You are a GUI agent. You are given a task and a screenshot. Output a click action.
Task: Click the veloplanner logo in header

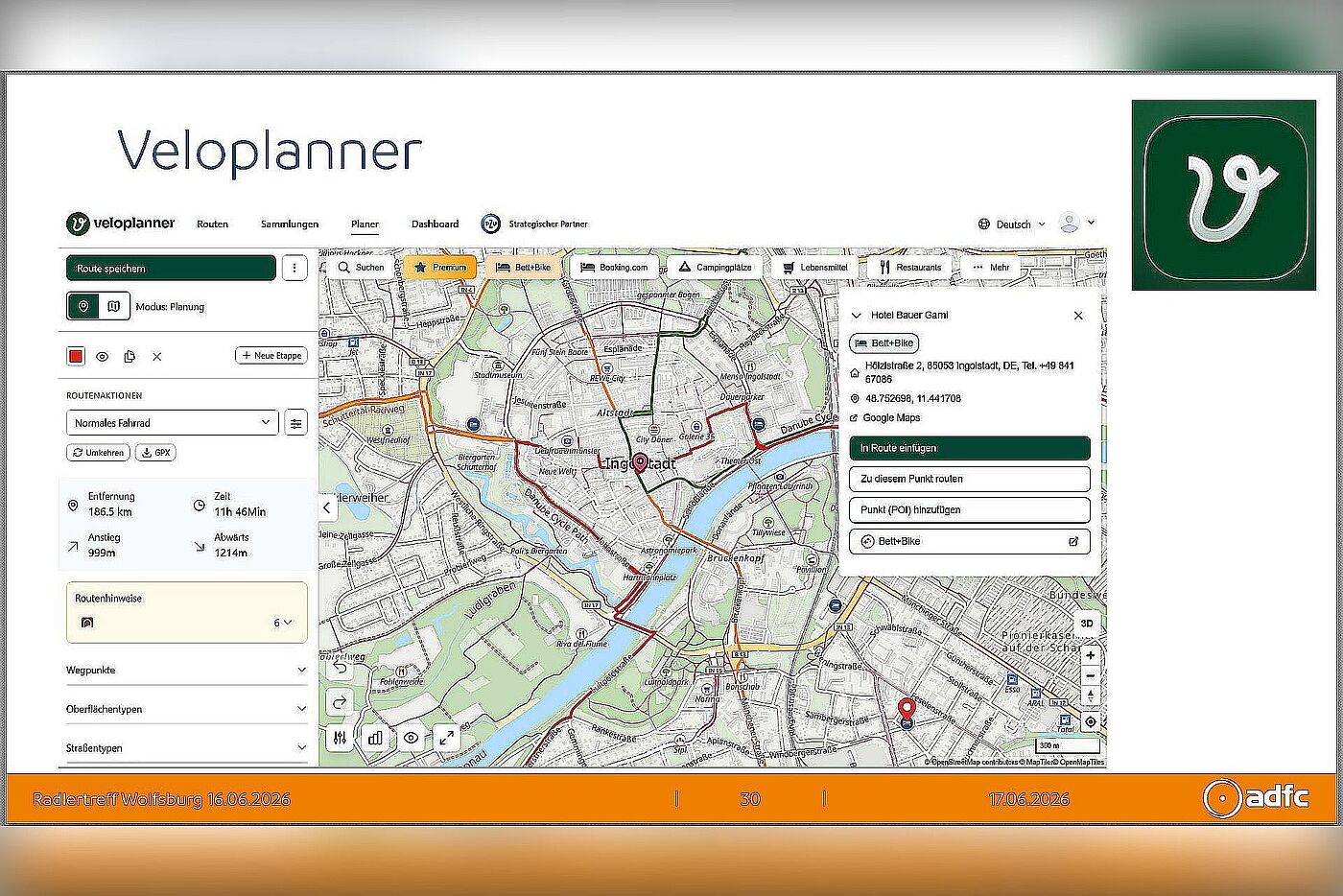[x=120, y=224]
